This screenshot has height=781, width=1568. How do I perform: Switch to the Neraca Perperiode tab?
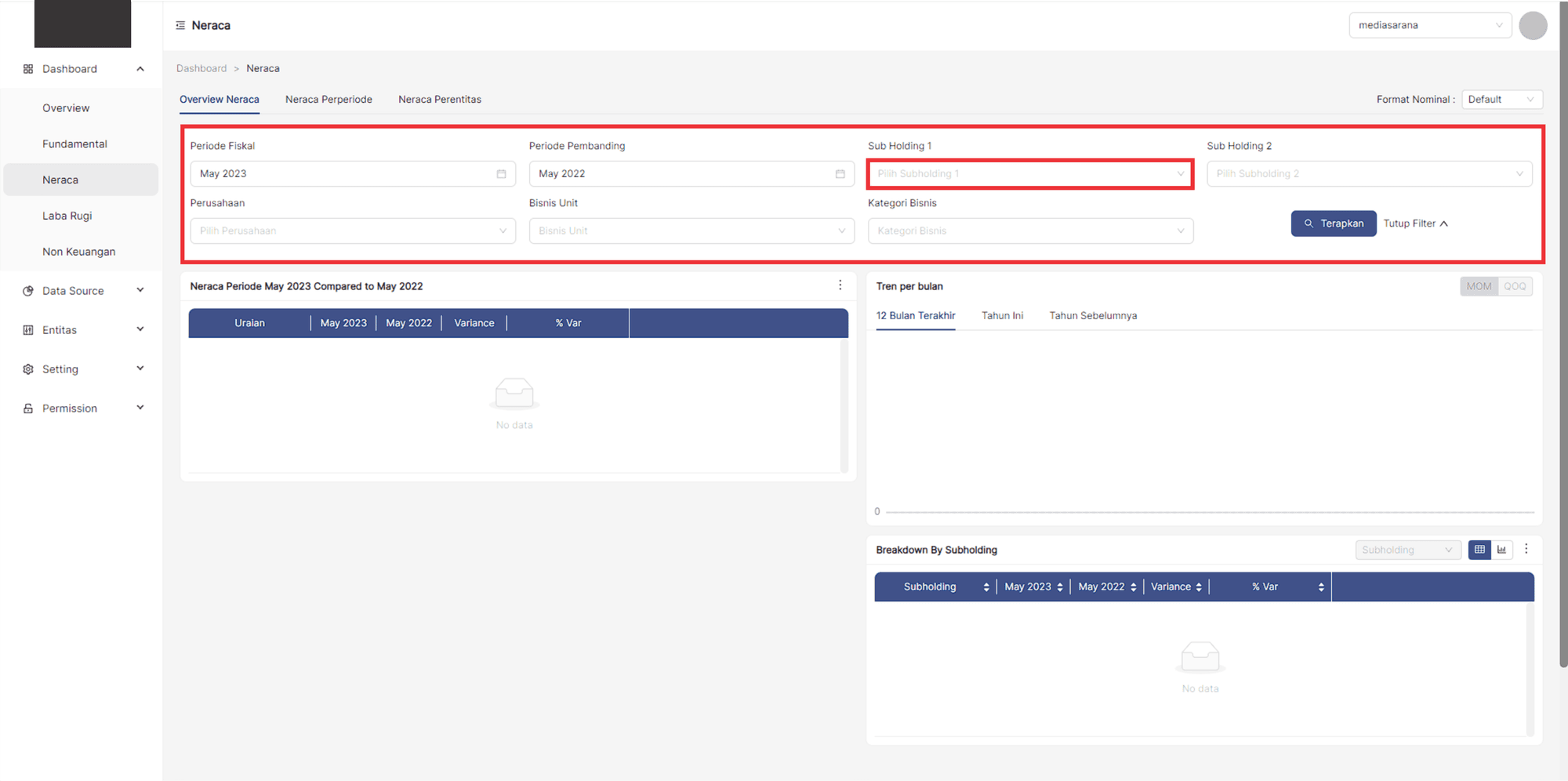(x=328, y=100)
